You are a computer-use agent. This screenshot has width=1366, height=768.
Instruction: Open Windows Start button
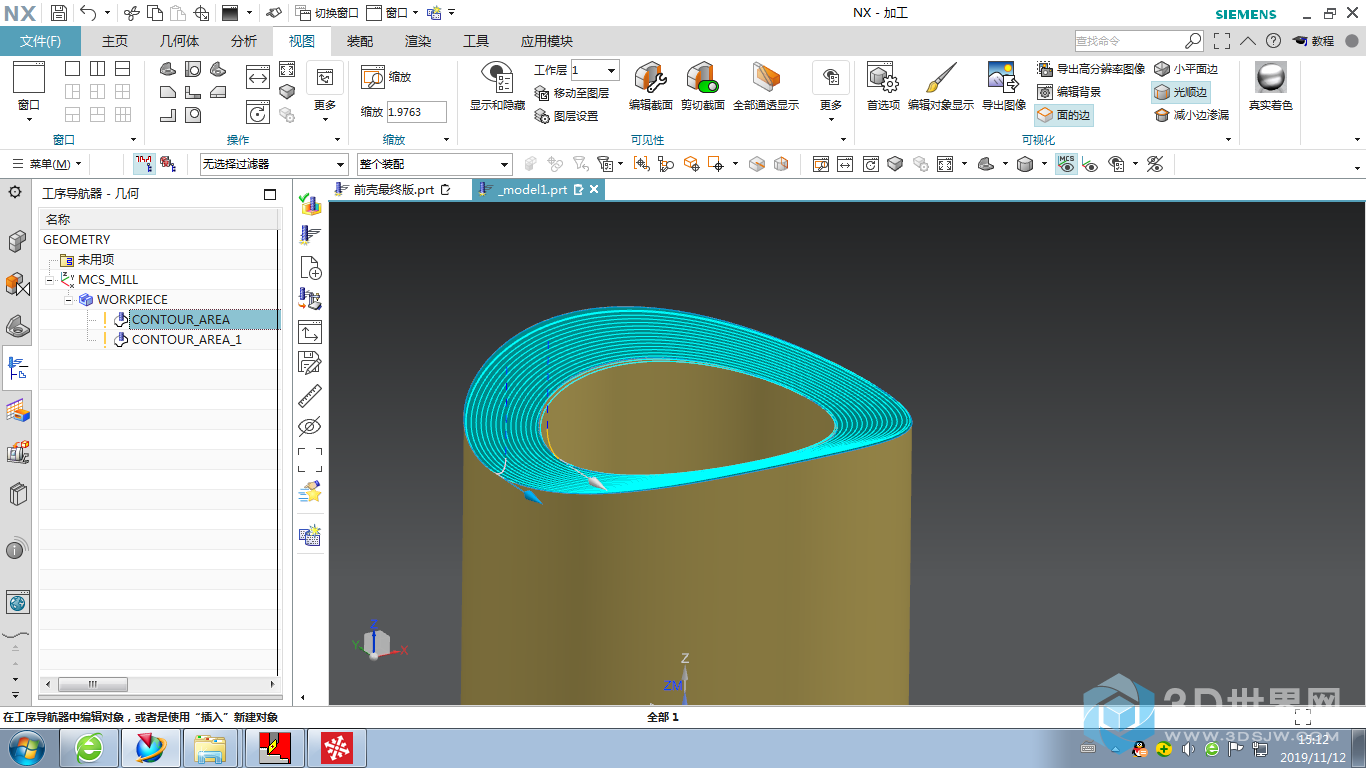coord(26,747)
